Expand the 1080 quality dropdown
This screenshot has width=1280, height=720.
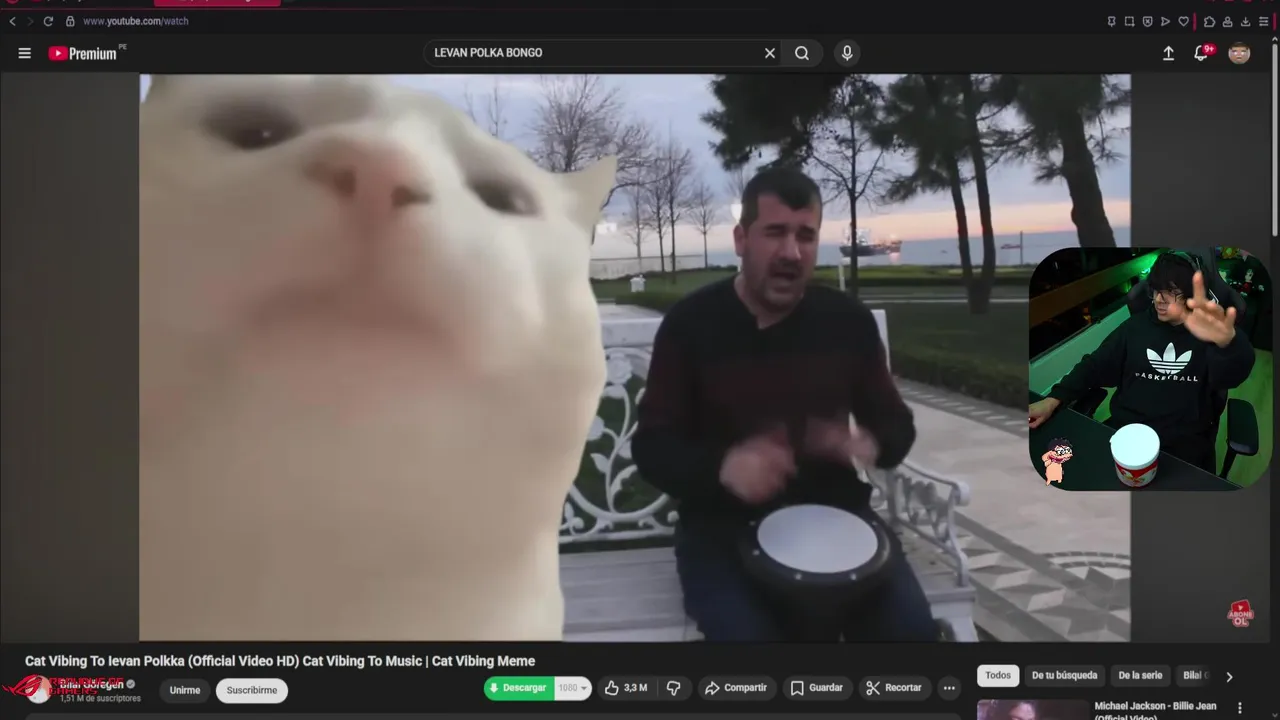click(x=573, y=688)
